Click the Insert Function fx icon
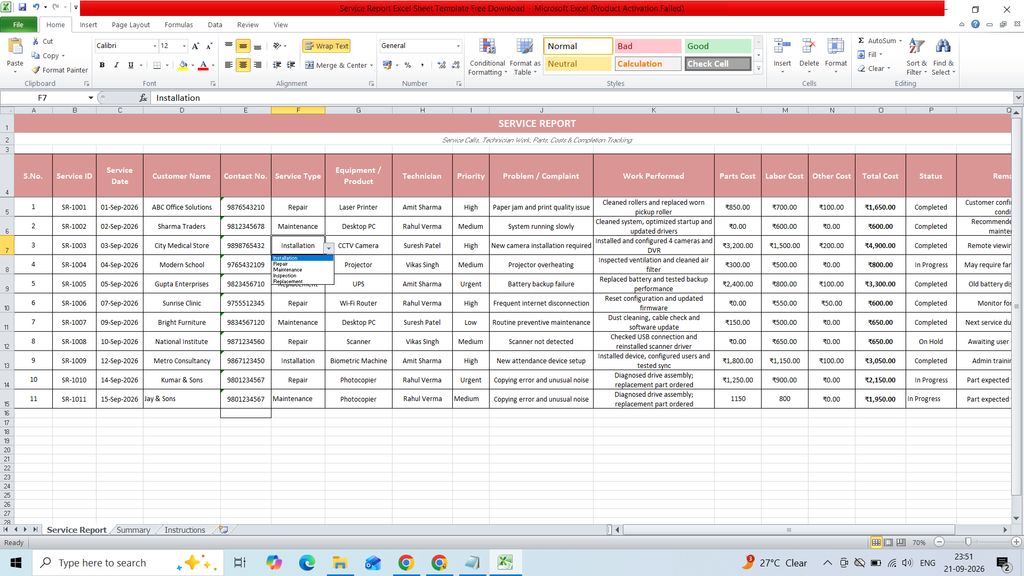 pyautogui.click(x=143, y=97)
